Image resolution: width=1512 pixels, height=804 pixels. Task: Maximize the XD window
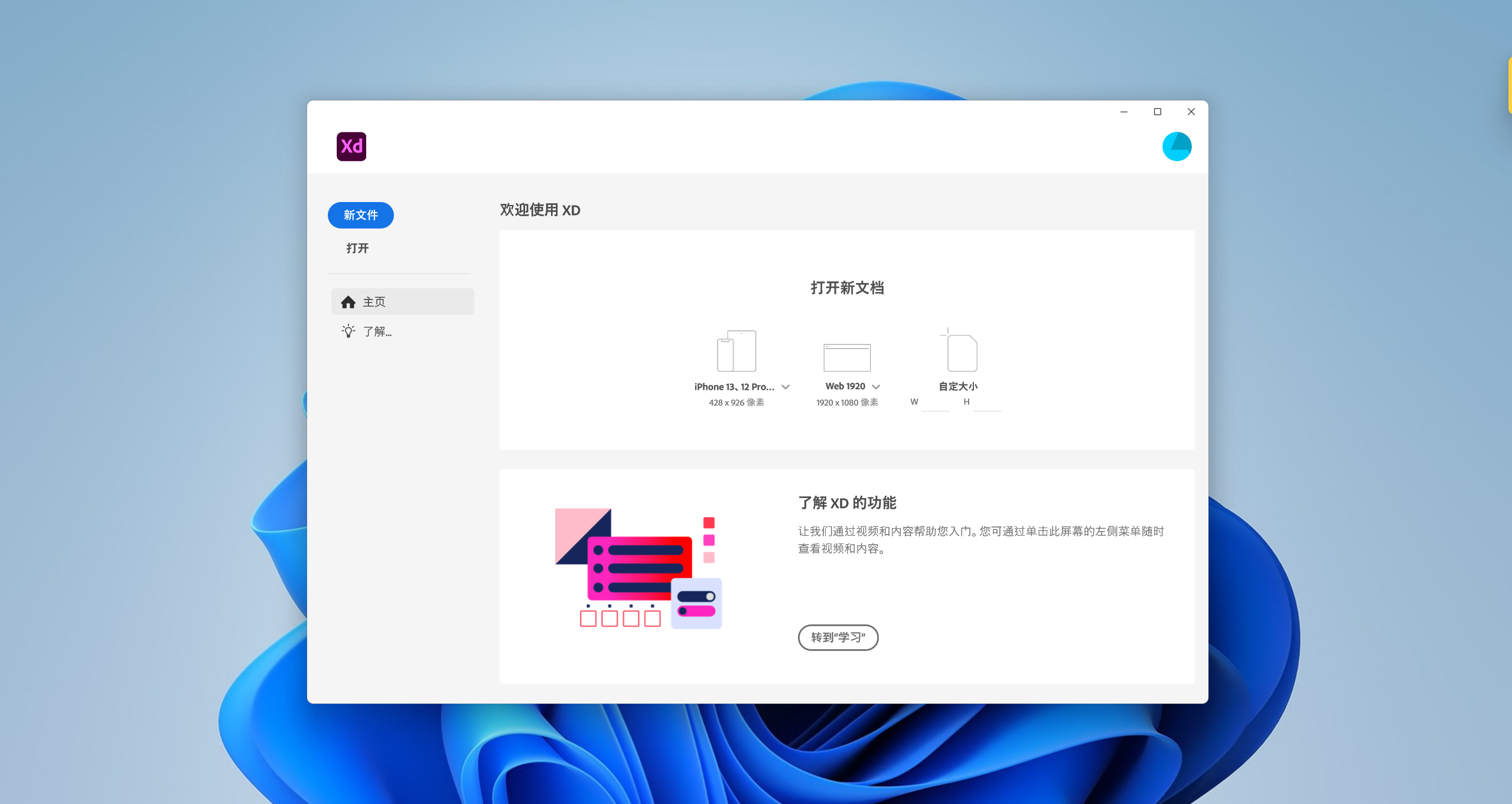[x=1158, y=112]
